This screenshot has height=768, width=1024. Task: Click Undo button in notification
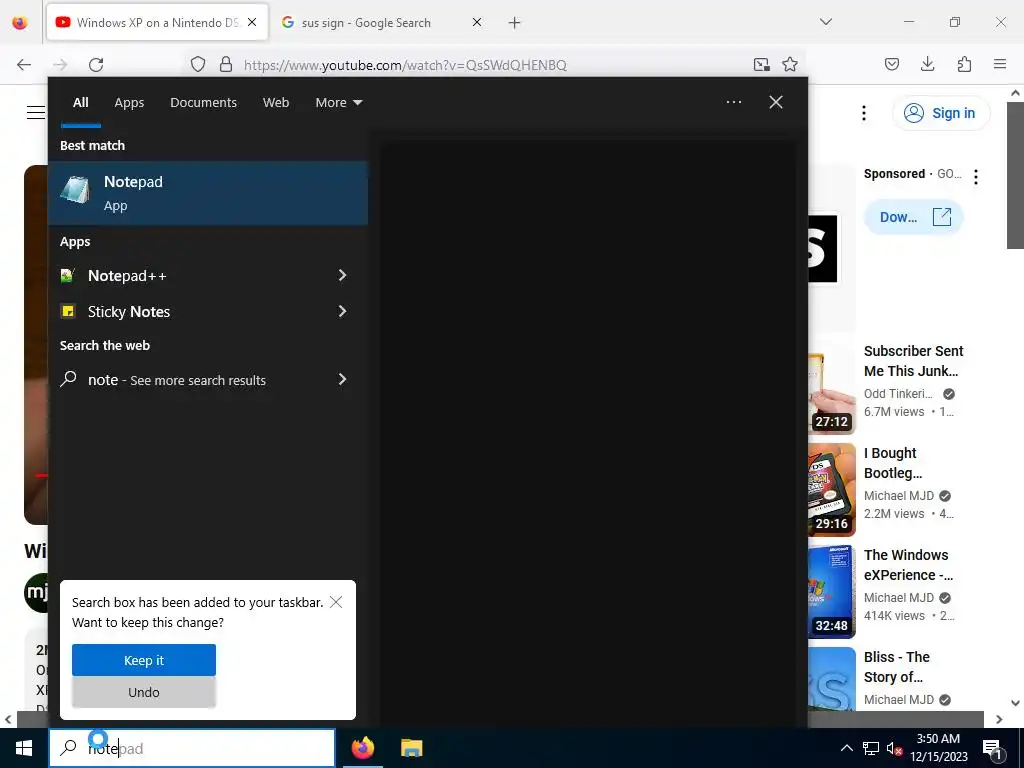point(144,692)
